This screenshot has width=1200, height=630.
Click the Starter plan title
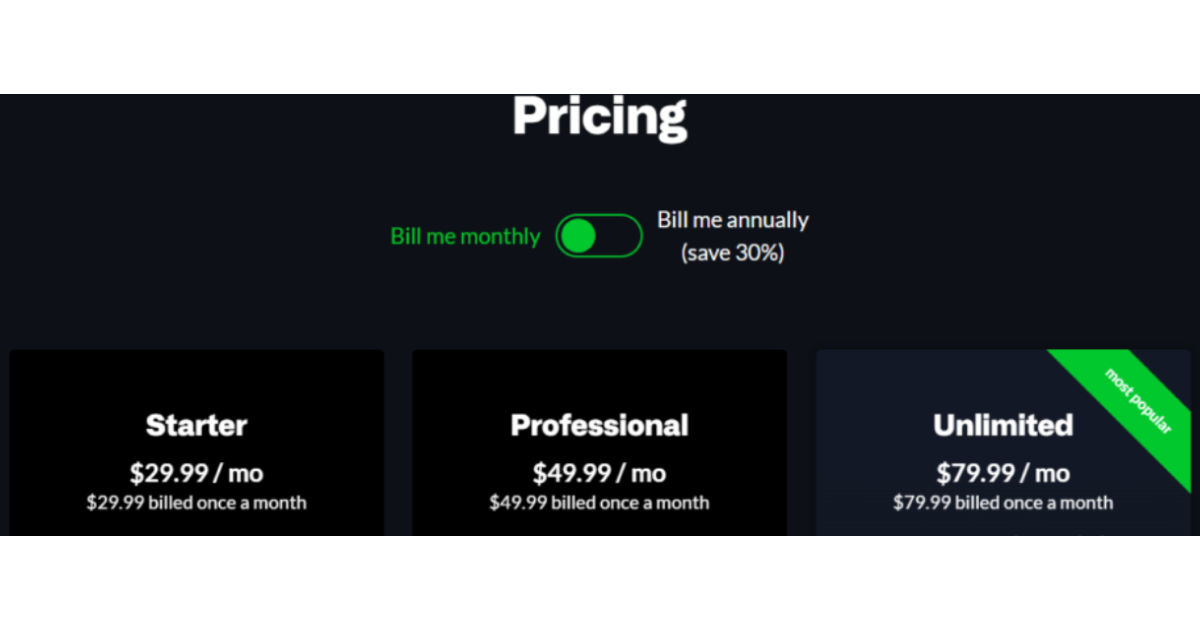tap(196, 425)
